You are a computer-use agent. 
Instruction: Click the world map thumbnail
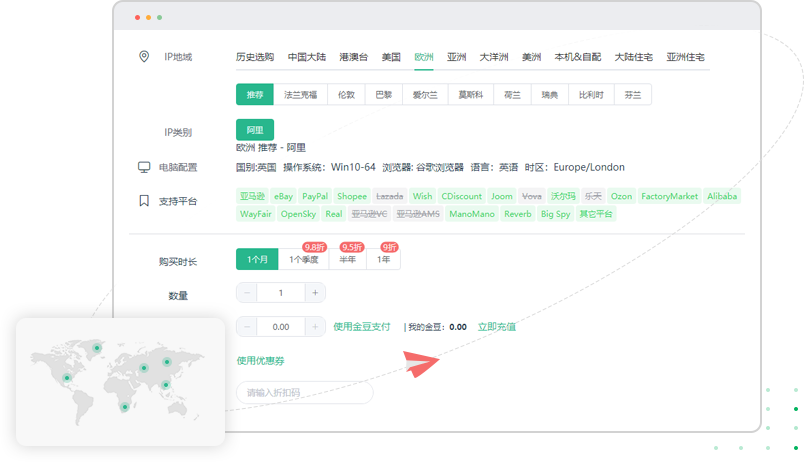(120, 381)
